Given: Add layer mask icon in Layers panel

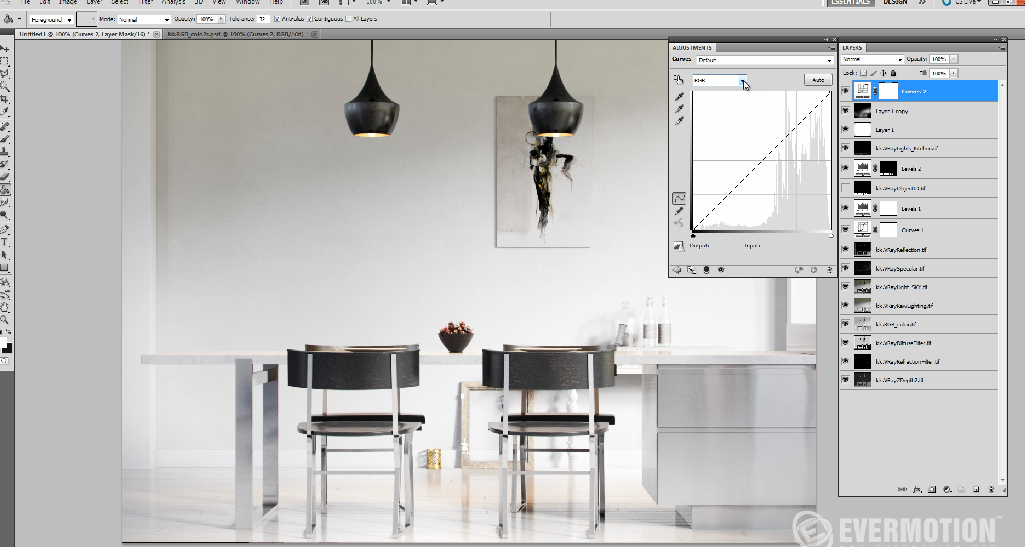Looking at the screenshot, I should [x=932, y=489].
